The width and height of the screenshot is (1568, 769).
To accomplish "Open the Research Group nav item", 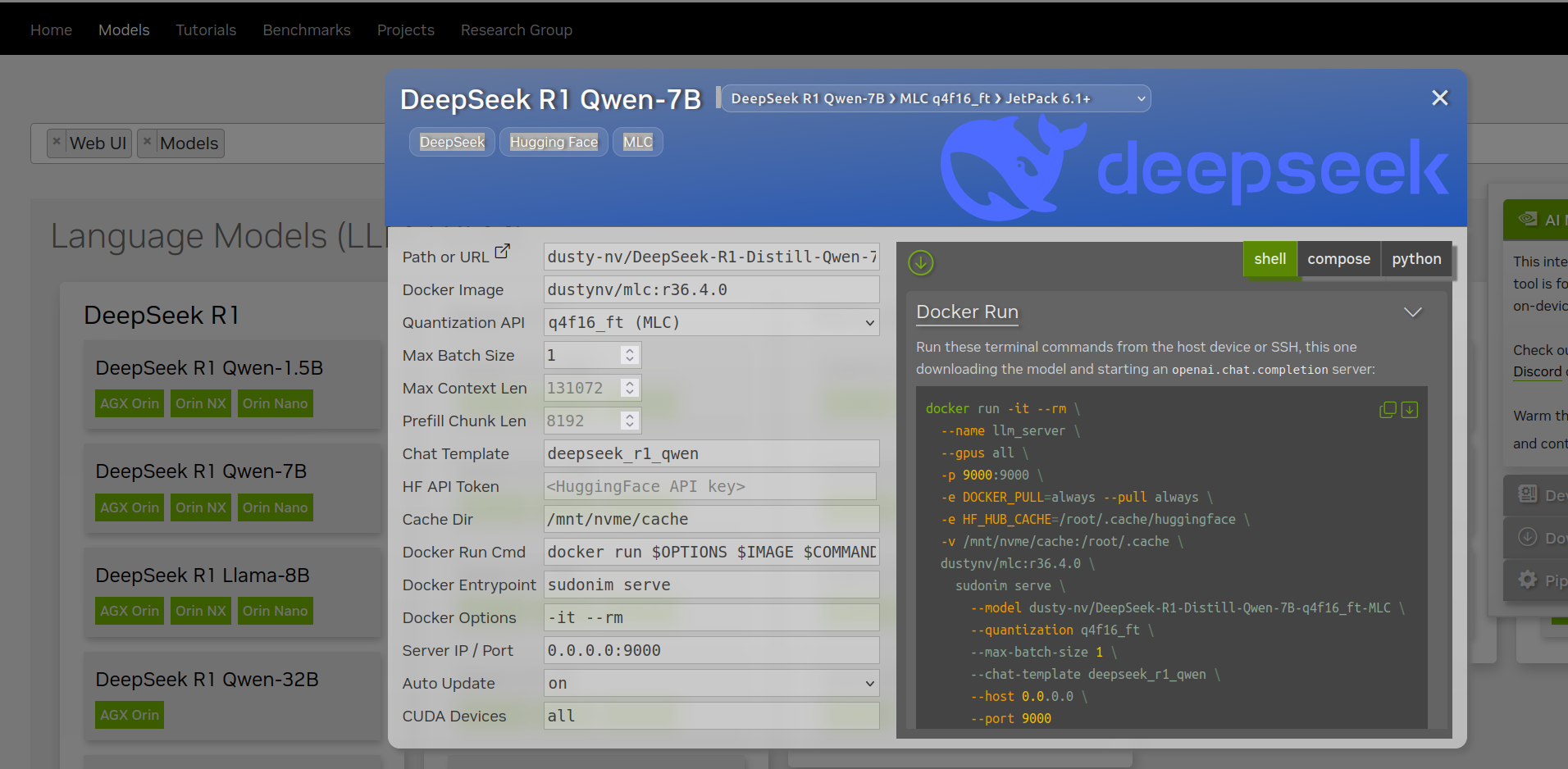I will click(517, 30).
